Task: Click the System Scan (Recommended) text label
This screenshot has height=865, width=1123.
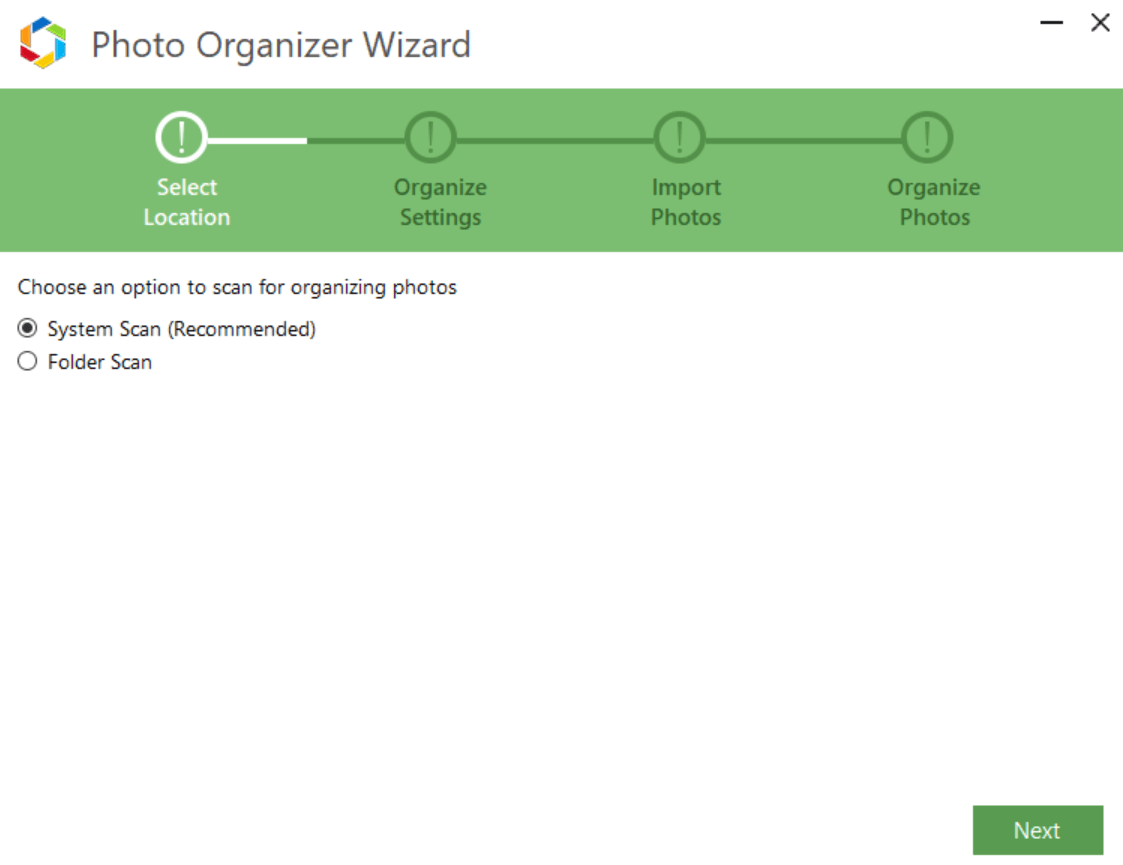Action: coord(180,328)
